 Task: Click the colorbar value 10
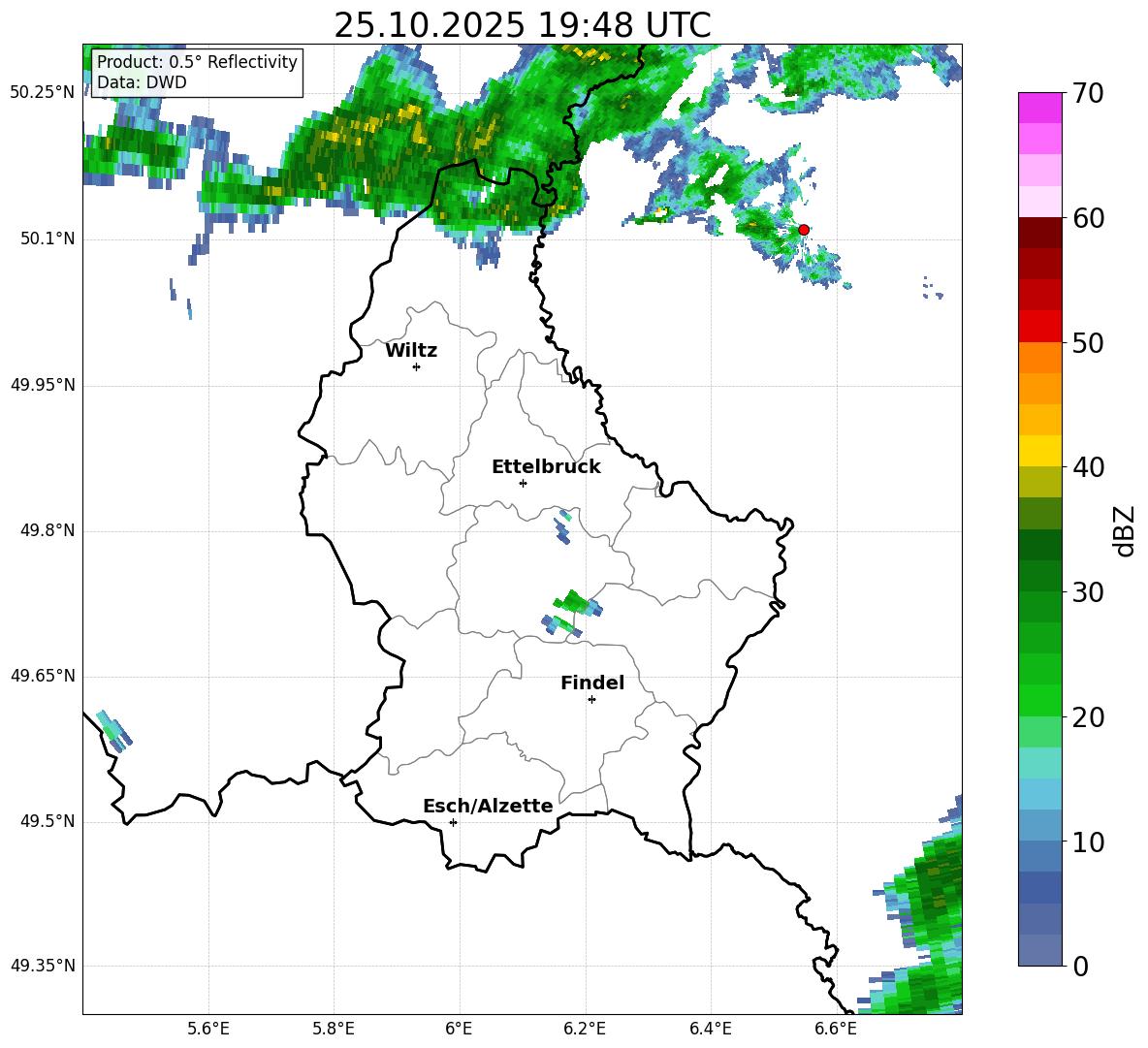[x=1088, y=842]
